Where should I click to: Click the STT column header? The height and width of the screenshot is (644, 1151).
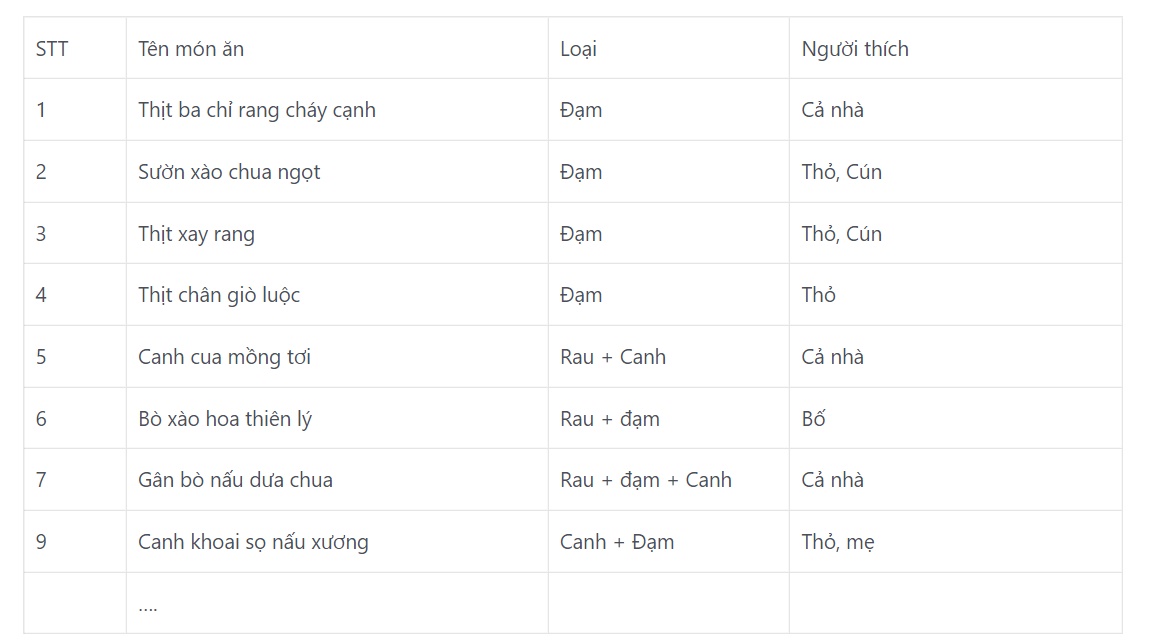click(x=75, y=48)
